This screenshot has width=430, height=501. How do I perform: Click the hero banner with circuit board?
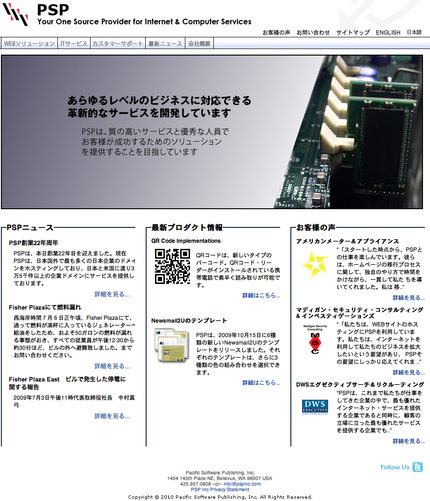click(x=212, y=132)
